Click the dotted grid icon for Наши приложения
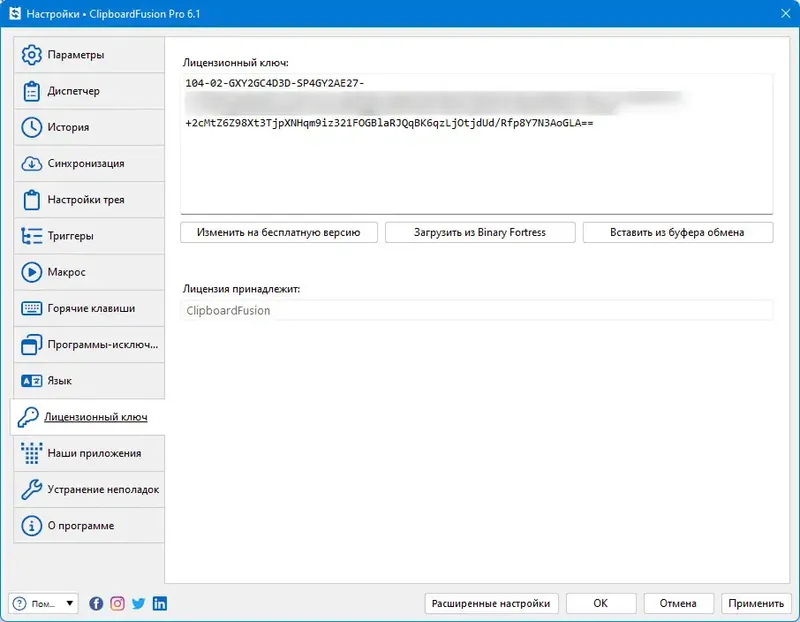The image size is (800, 622). pyautogui.click(x=32, y=453)
